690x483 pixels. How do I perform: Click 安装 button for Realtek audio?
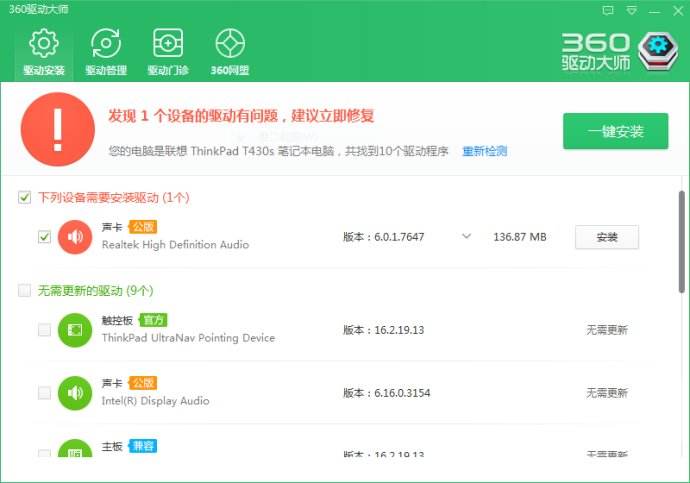(606, 237)
